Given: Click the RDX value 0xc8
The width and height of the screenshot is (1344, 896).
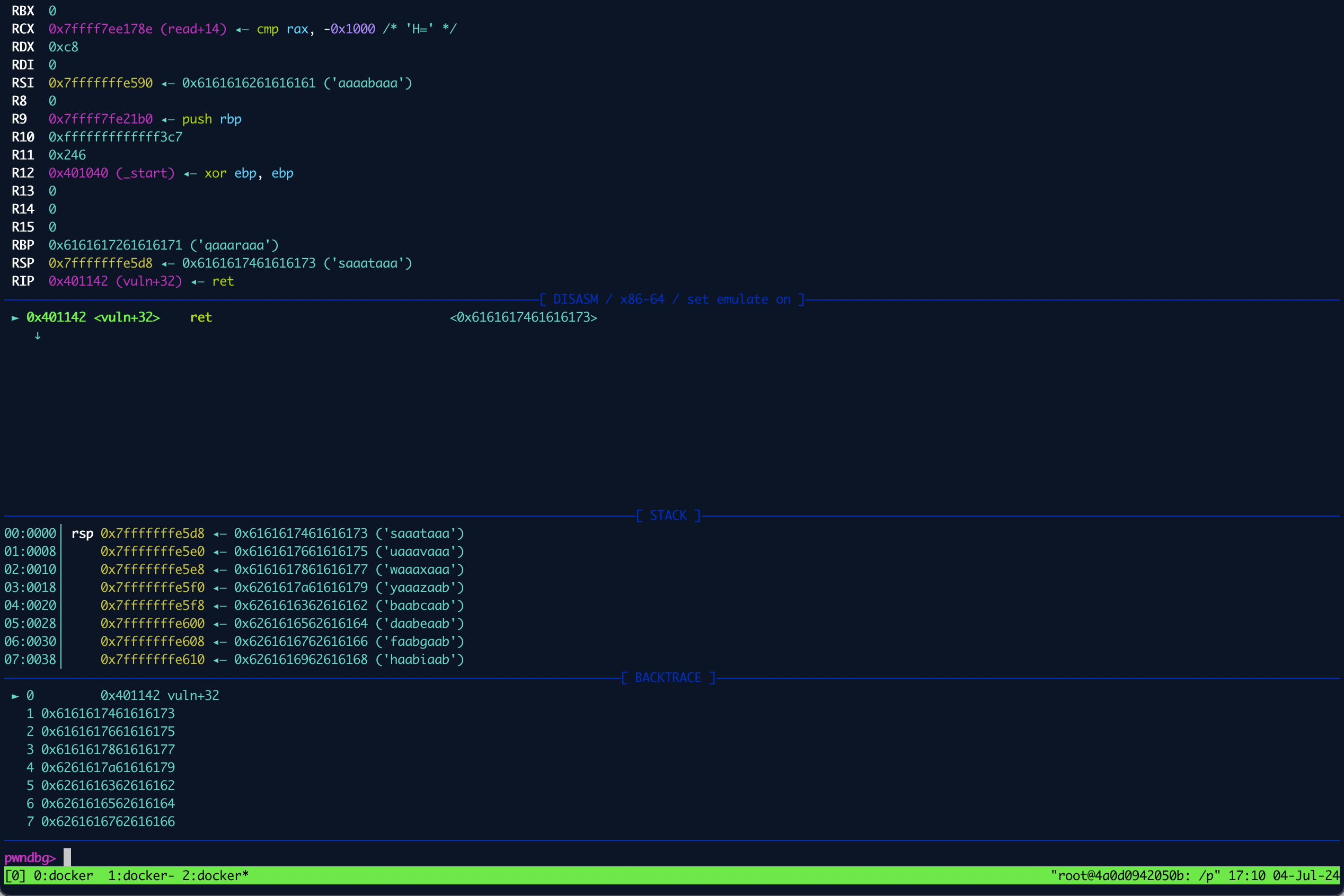Looking at the screenshot, I should [64, 47].
